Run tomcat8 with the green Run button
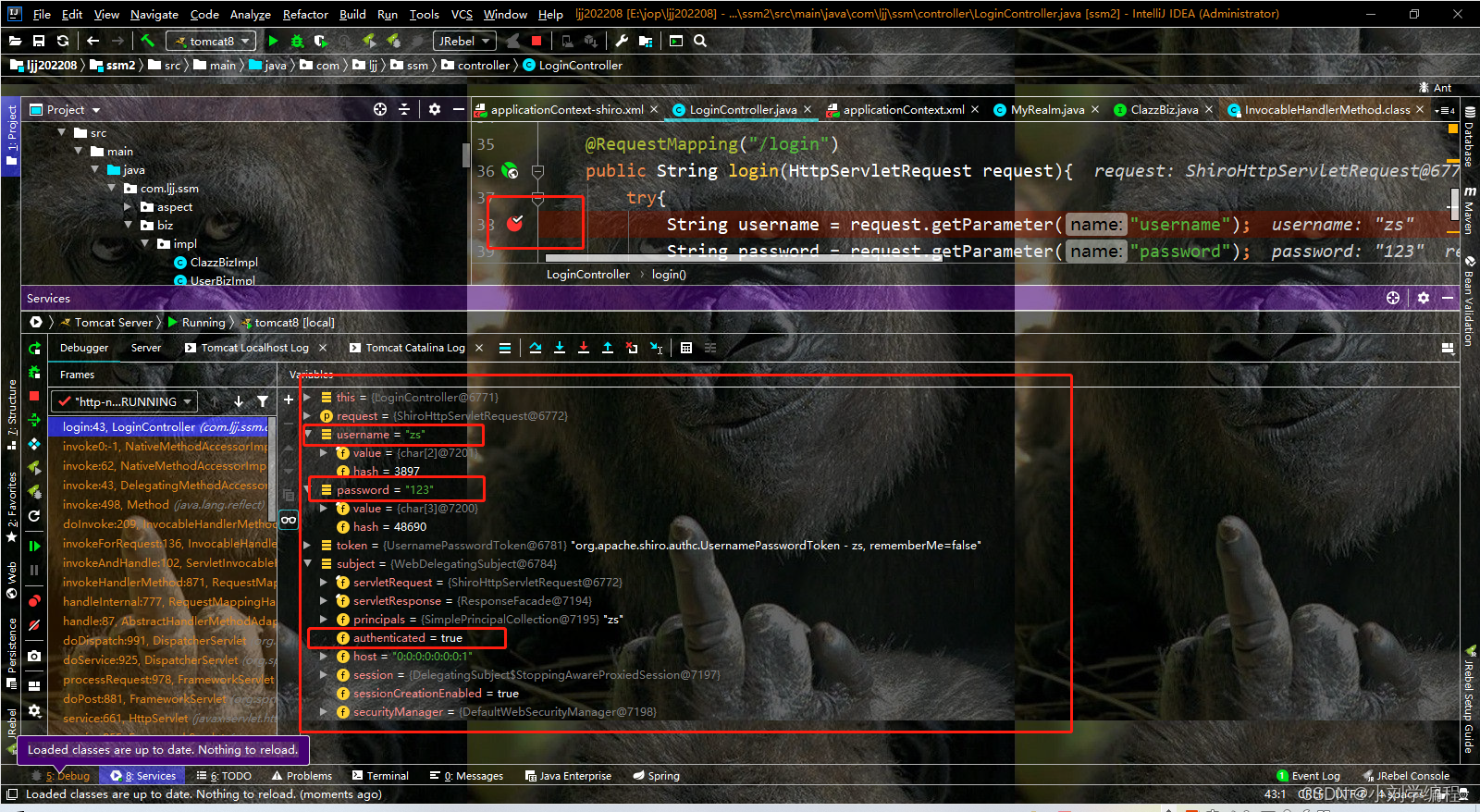The height and width of the screenshot is (812, 1480). coord(273,41)
